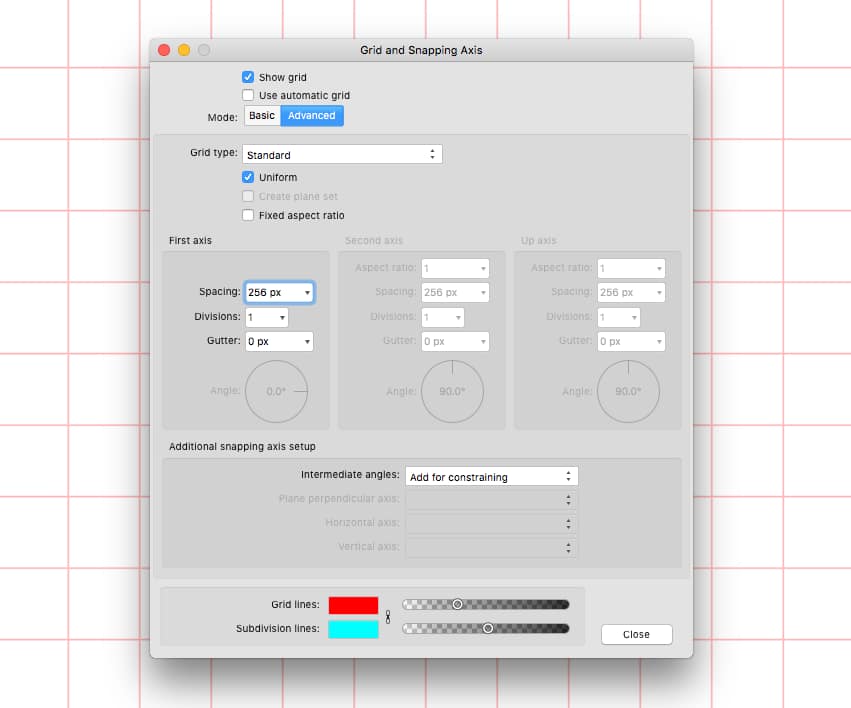Uncheck the Uniform option
Screen dimensions: 851x708
click(248, 177)
